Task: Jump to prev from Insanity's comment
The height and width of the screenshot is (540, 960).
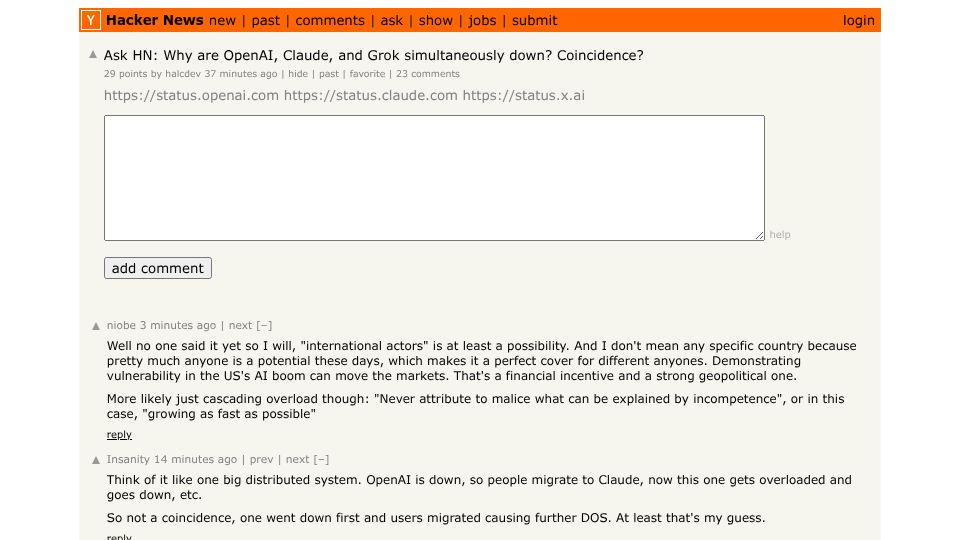Action: [x=261, y=459]
